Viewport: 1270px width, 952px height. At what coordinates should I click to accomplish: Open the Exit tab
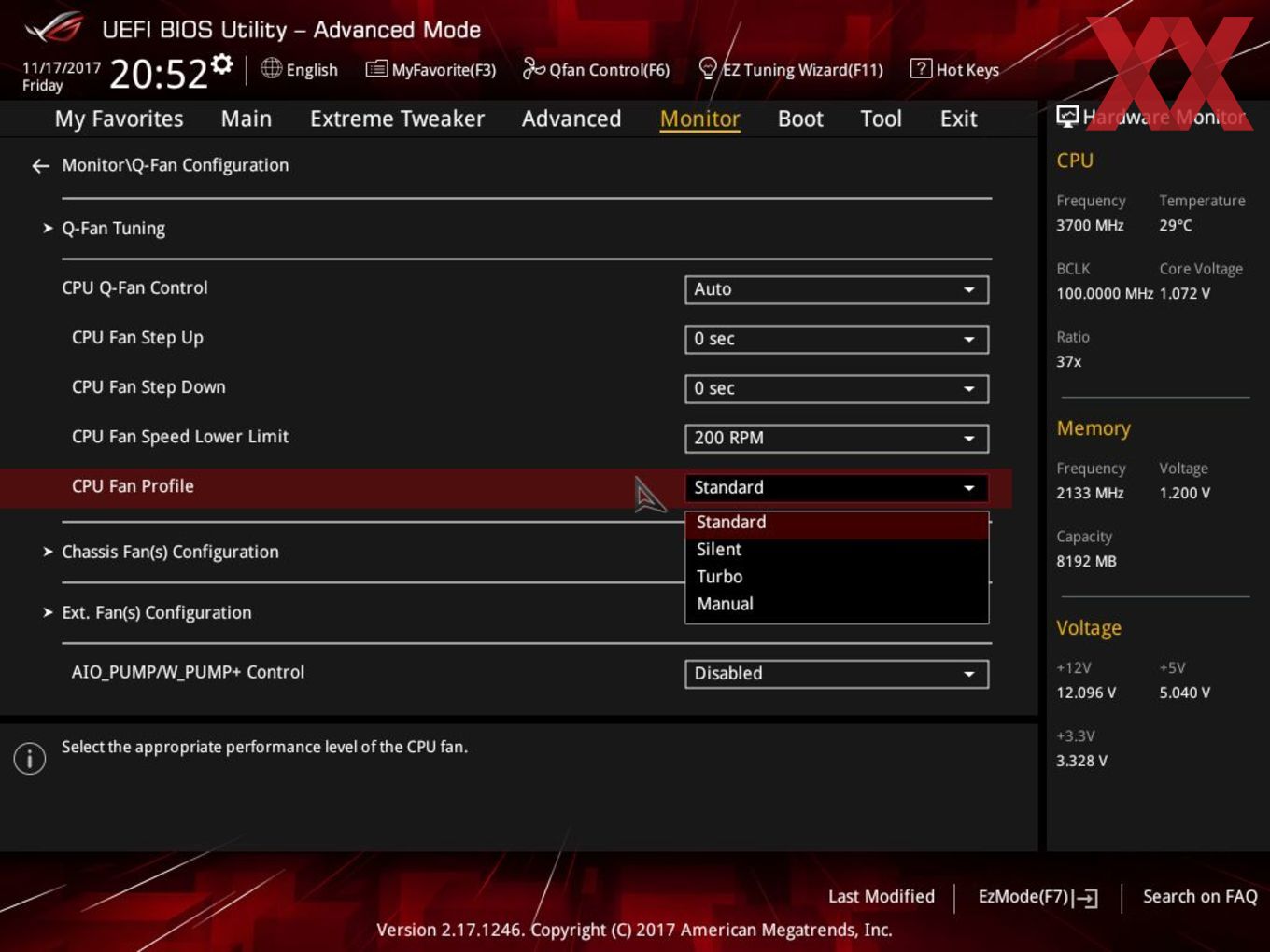point(958,119)
